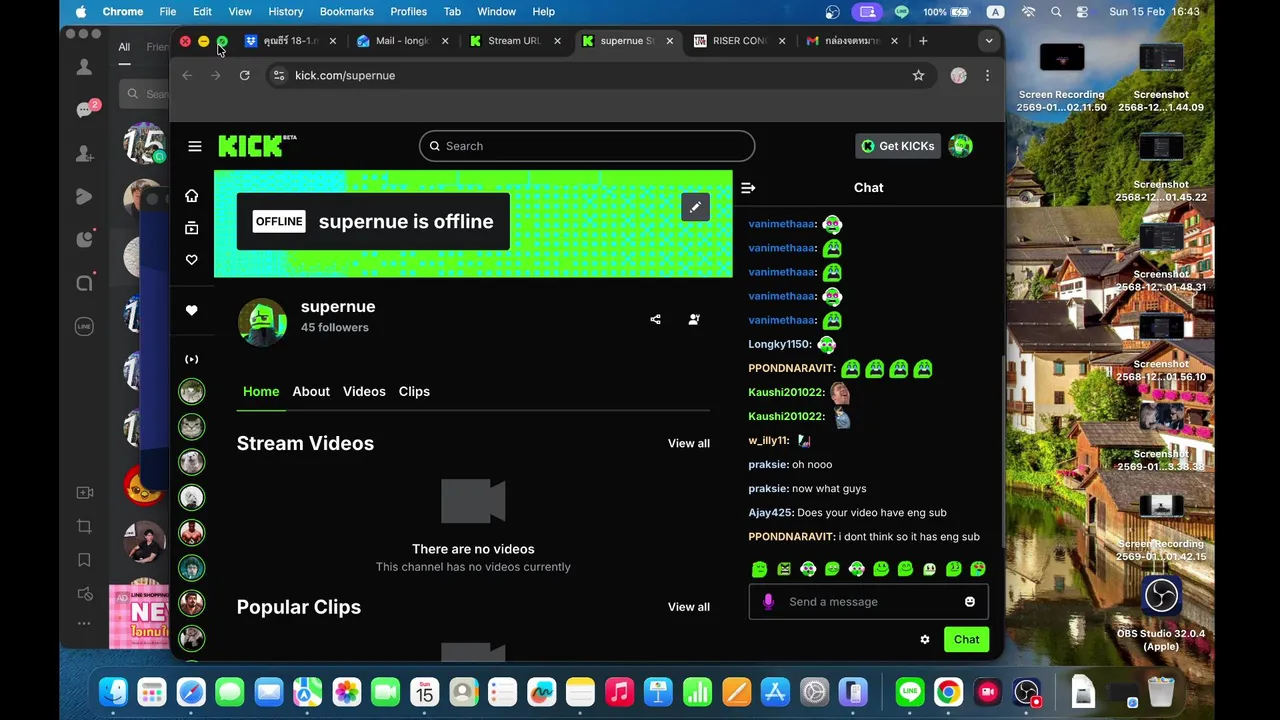Open the input source menu "A"
1280x720 pixels.
point(995,12)
